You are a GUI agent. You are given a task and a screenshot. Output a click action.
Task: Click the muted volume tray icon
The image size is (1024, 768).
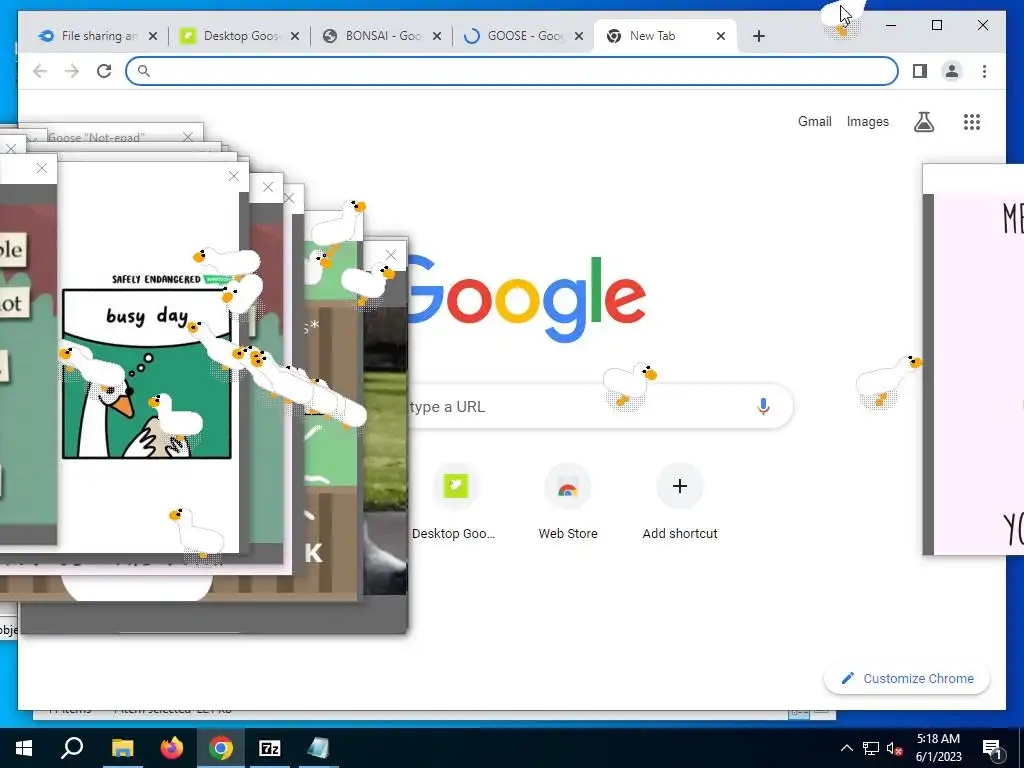(x=894, y=748)
